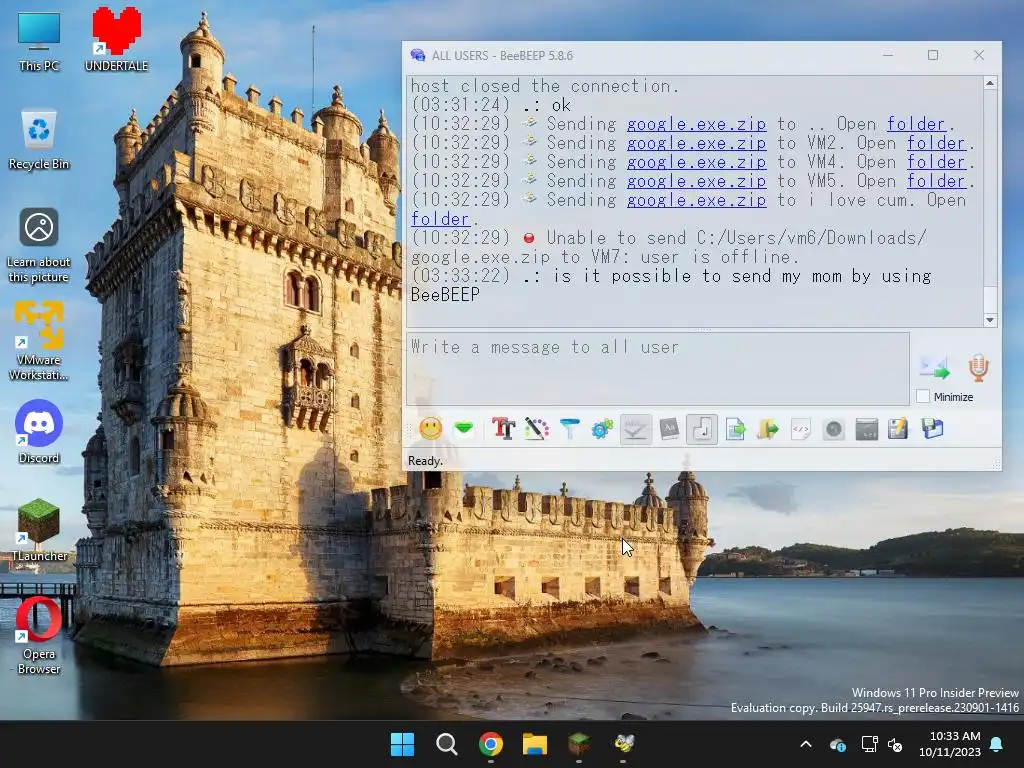The width and height of the screenshot is (1024, 768).
Task: Click the green tray icon beside the smiley
Action: point(464,428)
